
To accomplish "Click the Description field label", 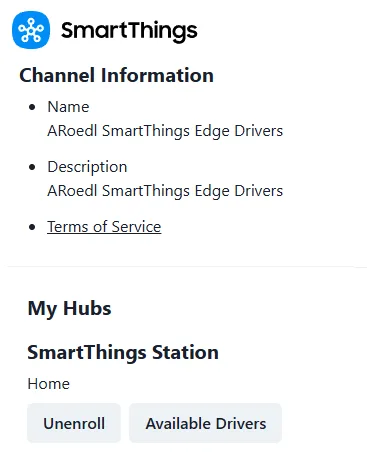I will tap(87, 167).
